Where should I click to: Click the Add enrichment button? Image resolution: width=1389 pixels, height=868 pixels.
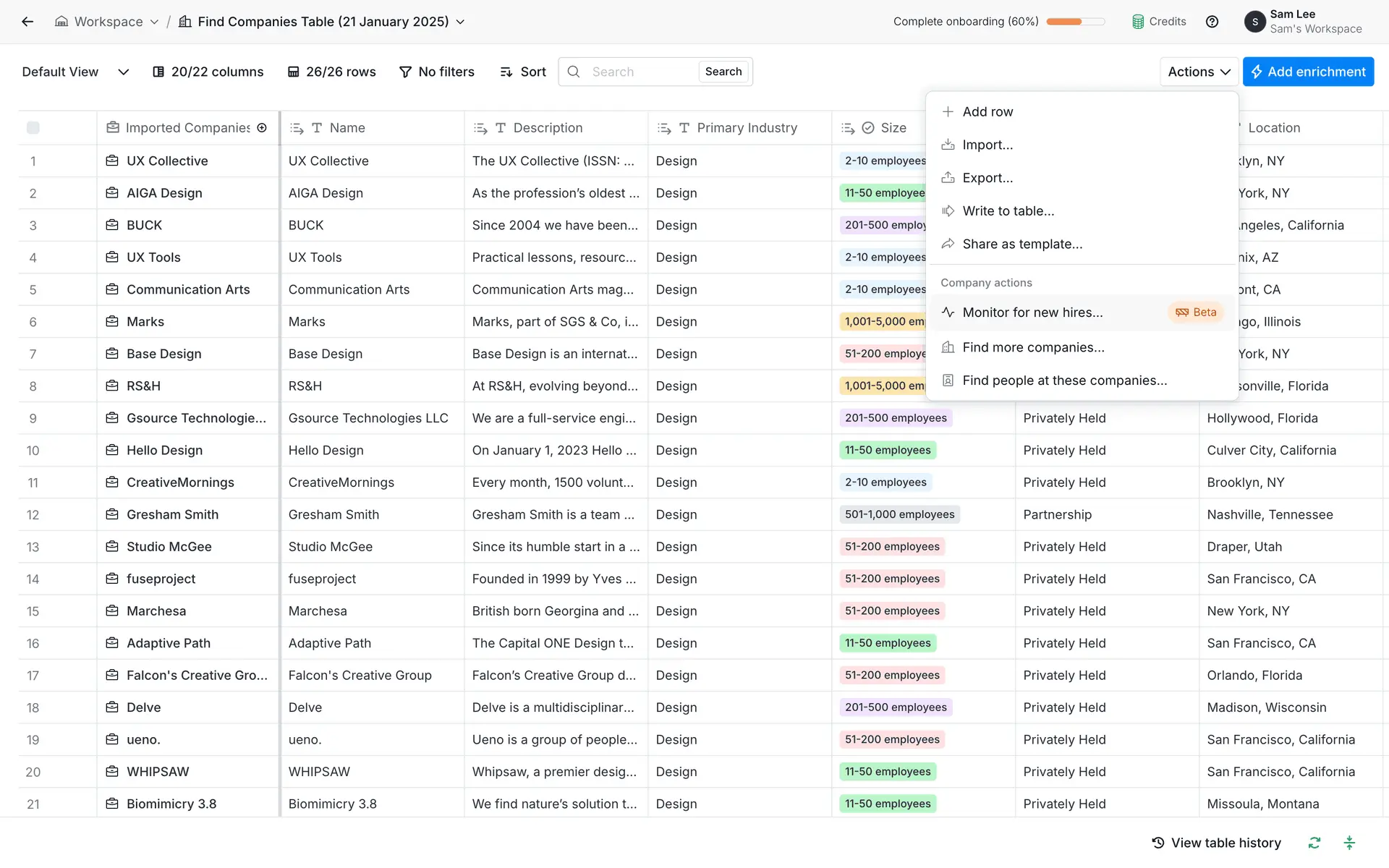click(x=1308, y=72)
